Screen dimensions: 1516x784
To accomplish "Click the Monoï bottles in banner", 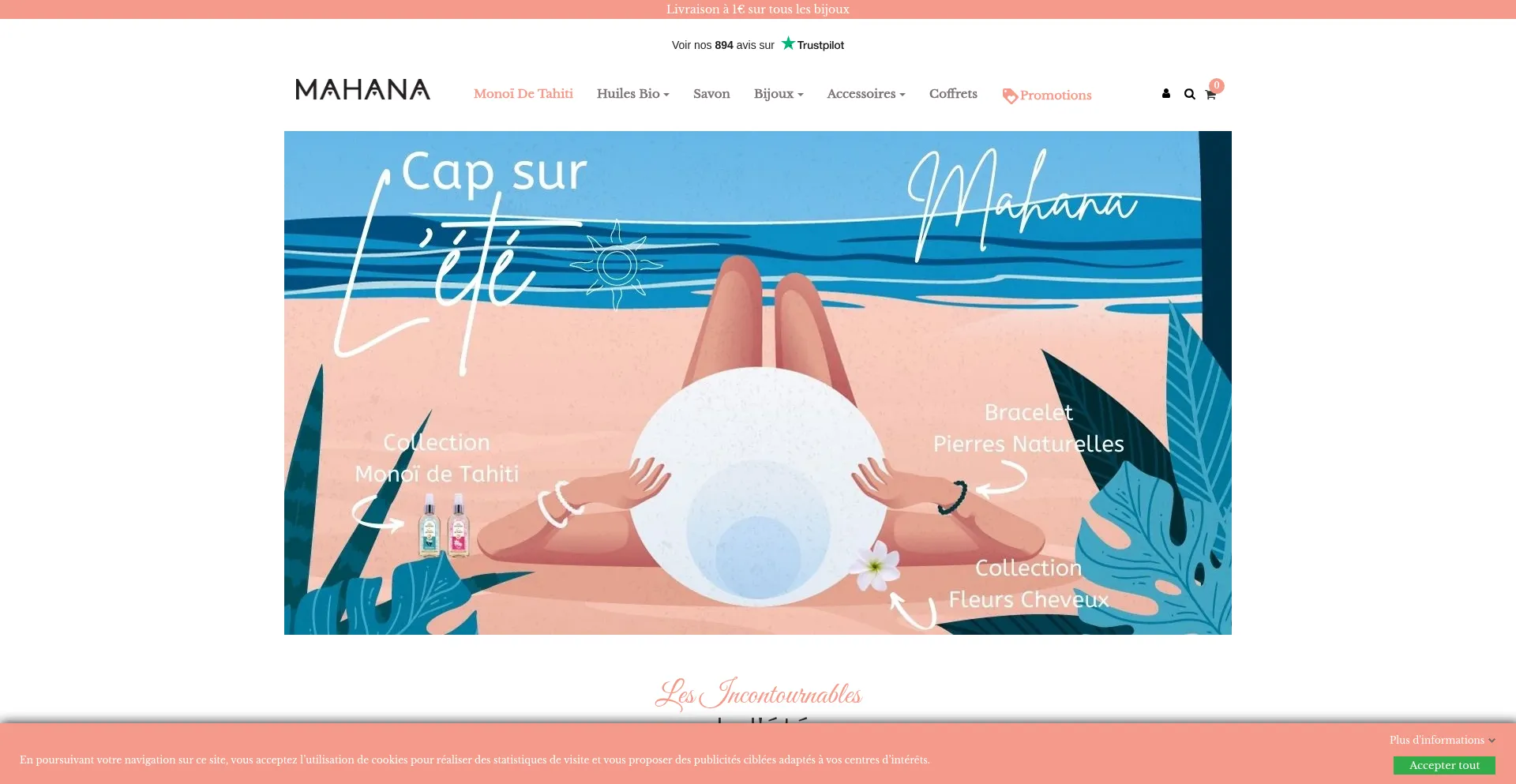I will (444, 525).
